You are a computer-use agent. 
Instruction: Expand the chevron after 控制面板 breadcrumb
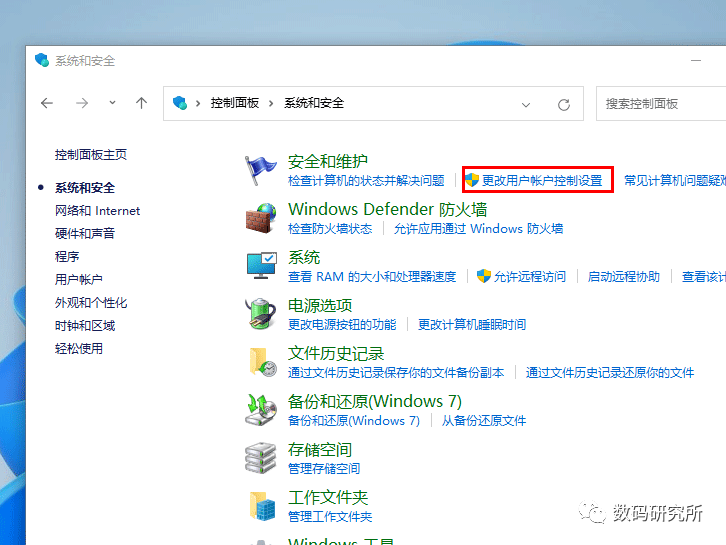coord(271,103)
